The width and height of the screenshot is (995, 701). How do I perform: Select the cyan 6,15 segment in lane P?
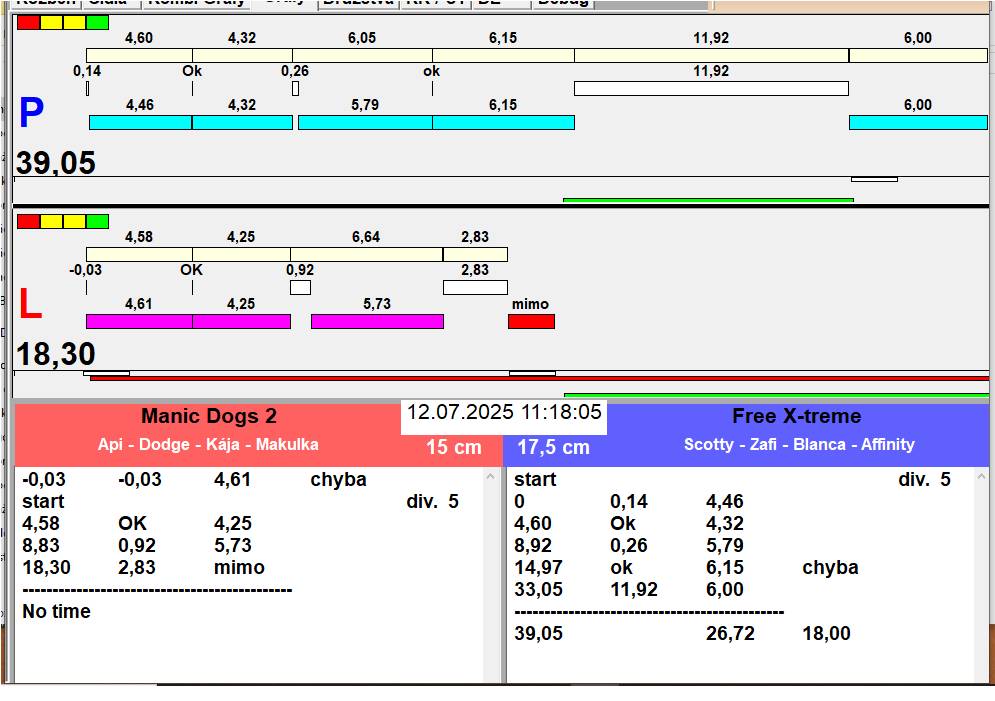503,122
